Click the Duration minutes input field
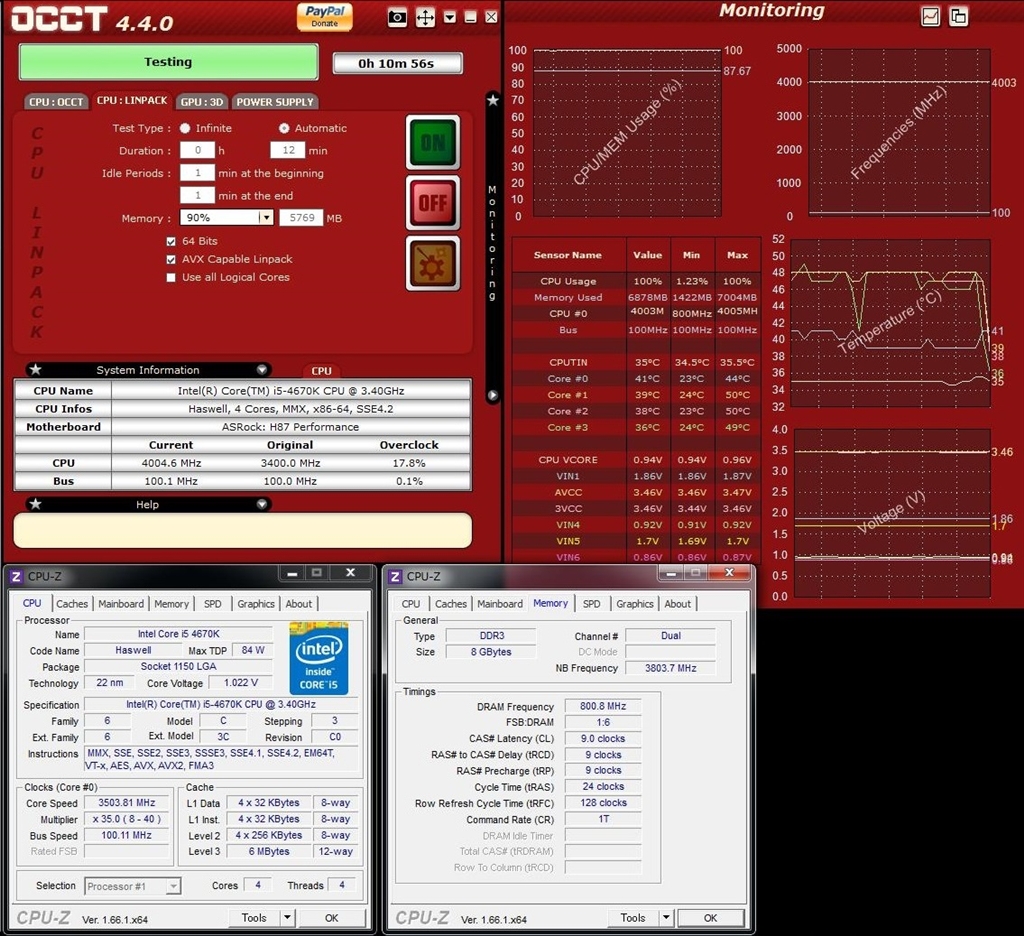Image resolution: width=1024 pixels, height=936 pixels. [x=288, y=150]
